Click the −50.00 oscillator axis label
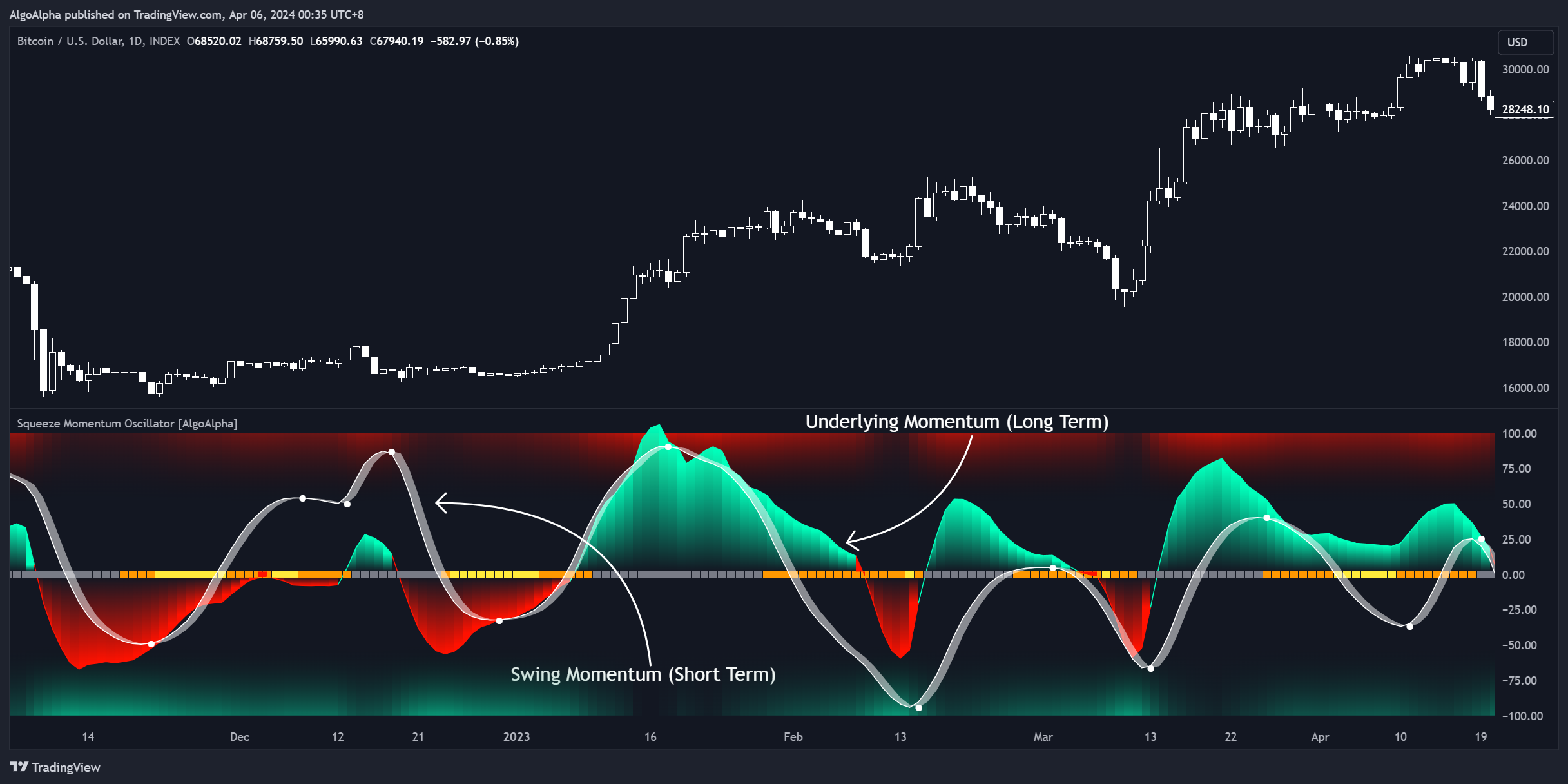Screen dimensions: 1568x784 tap(1520, 645)
